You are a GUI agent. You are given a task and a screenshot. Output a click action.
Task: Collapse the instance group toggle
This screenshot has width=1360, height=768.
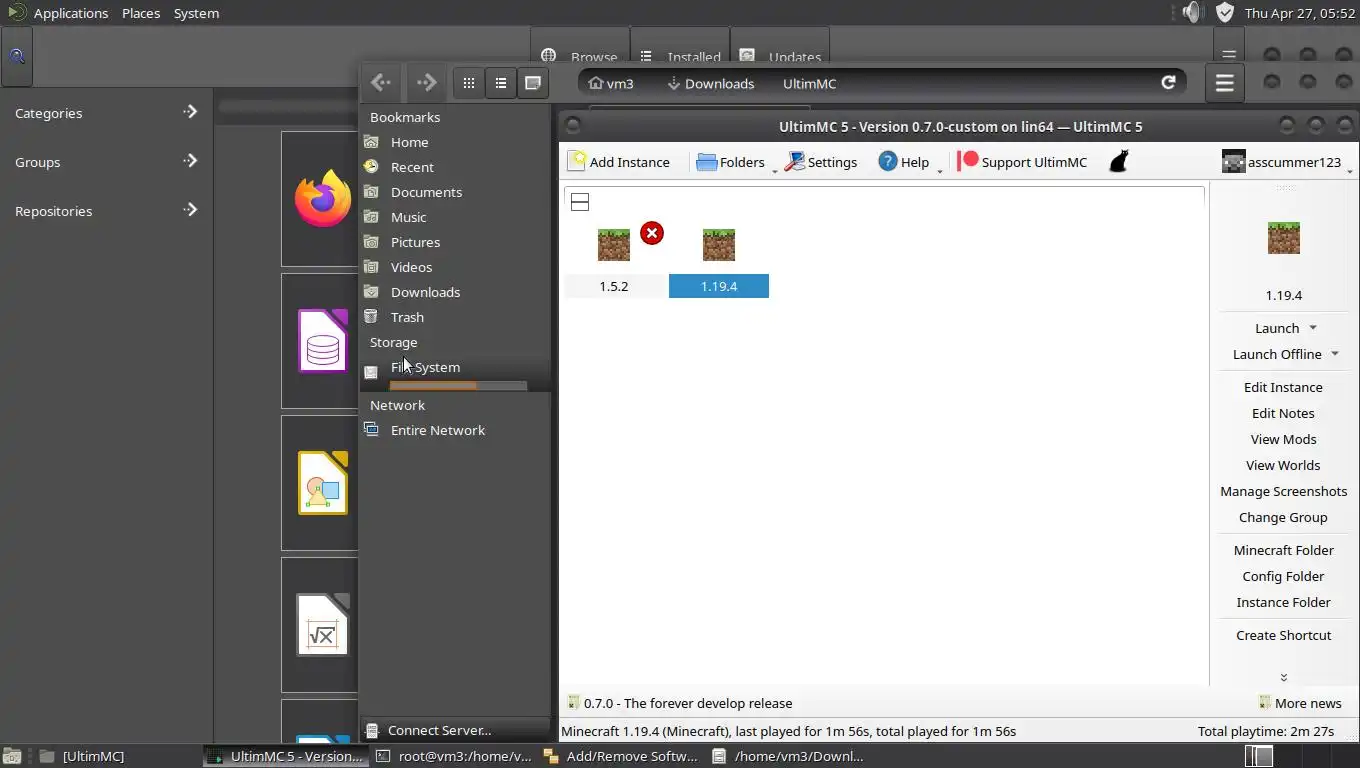coord(580,202)
